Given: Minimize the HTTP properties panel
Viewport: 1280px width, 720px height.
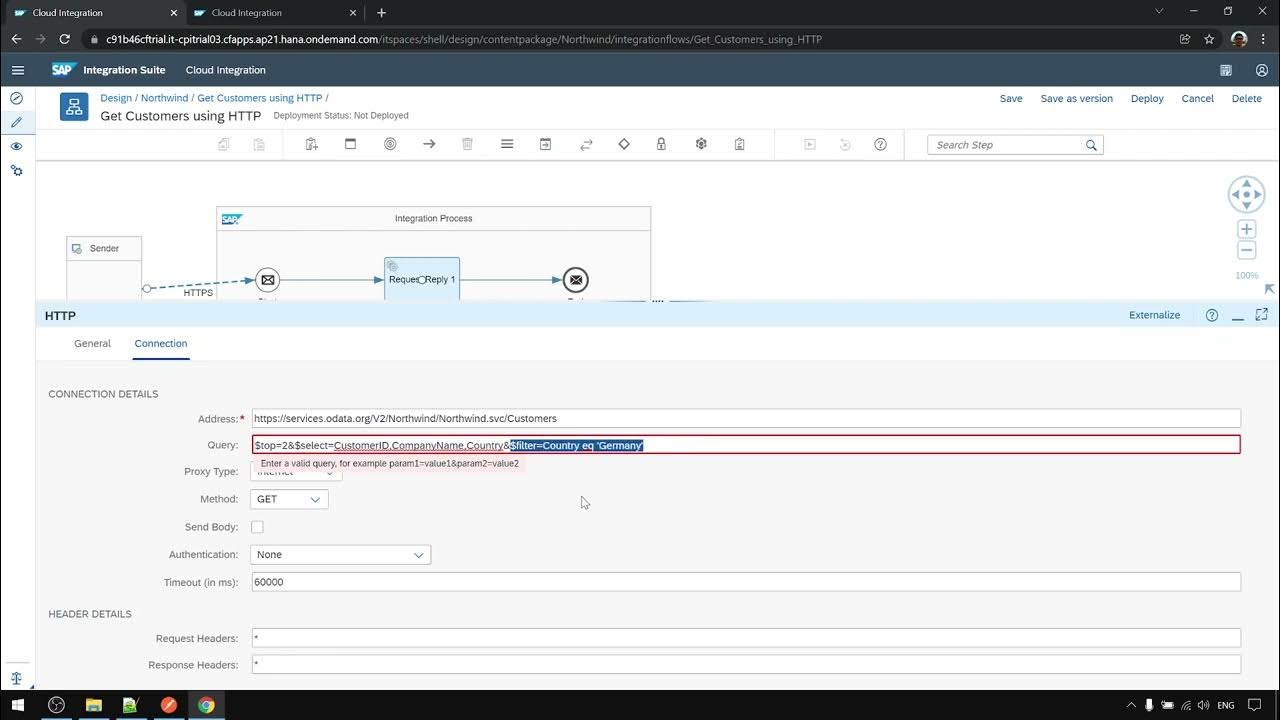Looking at the screenshot, I should [1238, 315].
